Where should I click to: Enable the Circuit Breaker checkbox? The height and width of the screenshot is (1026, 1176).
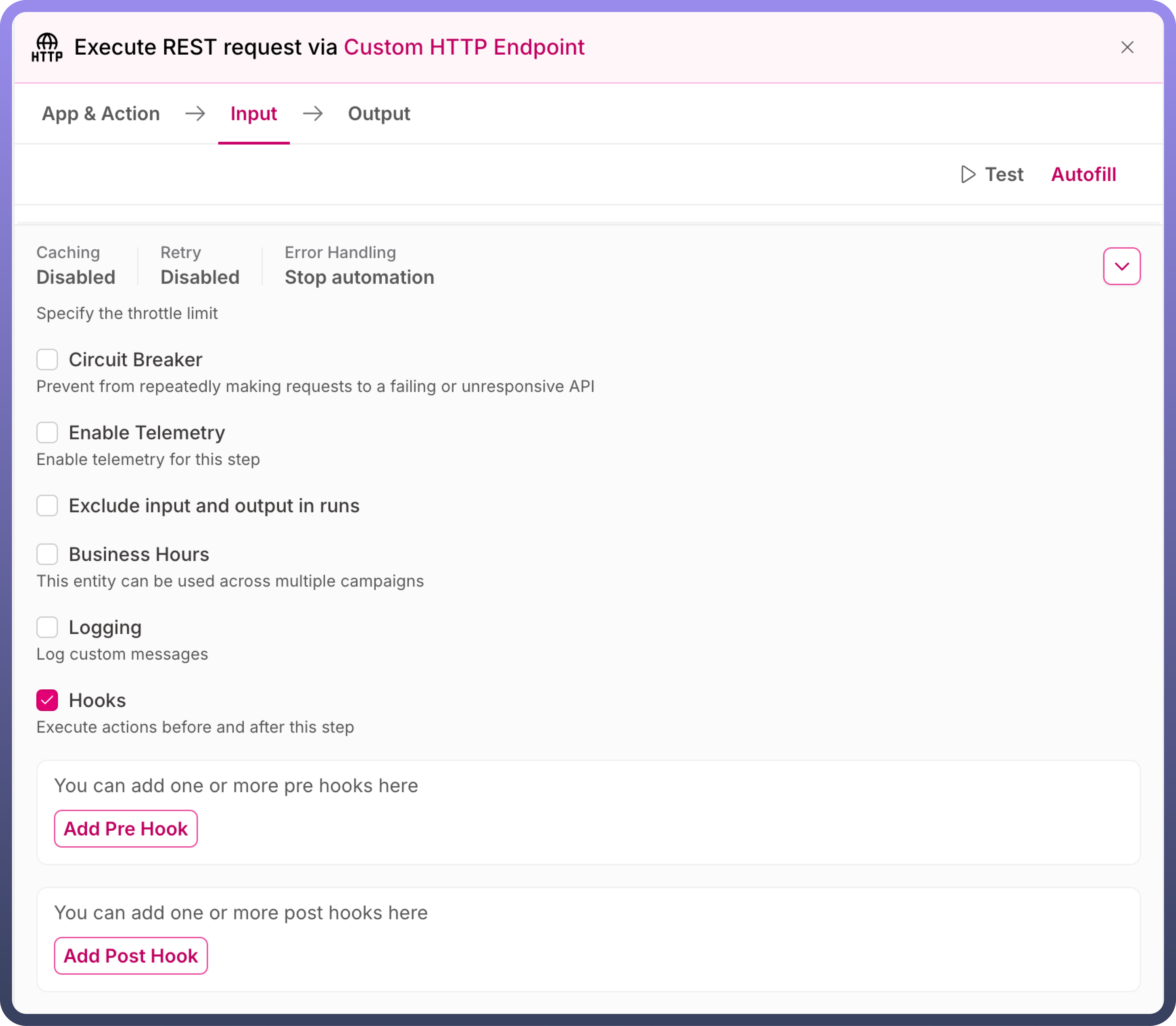pyautogui.click(x=47, y=360)
